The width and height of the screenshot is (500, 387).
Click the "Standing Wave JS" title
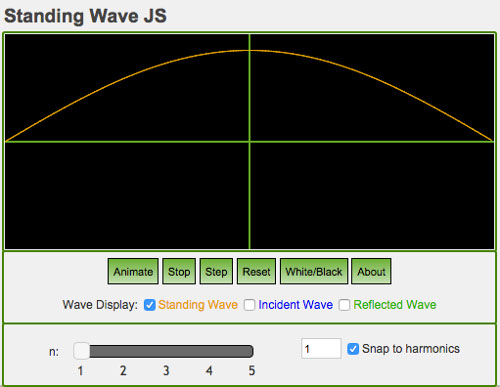point(85,16)
